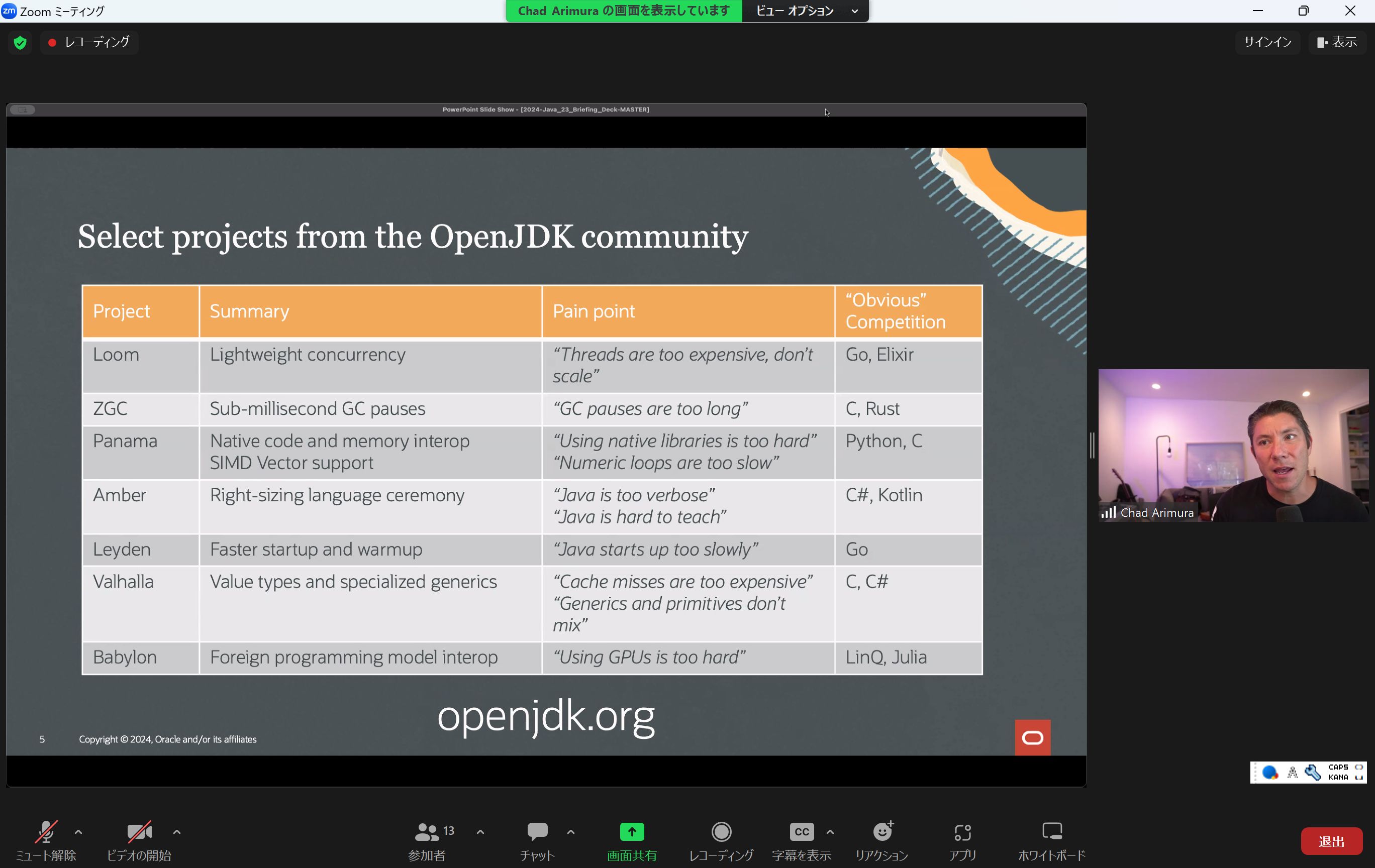Expand participants options caret

click(480, 832)
